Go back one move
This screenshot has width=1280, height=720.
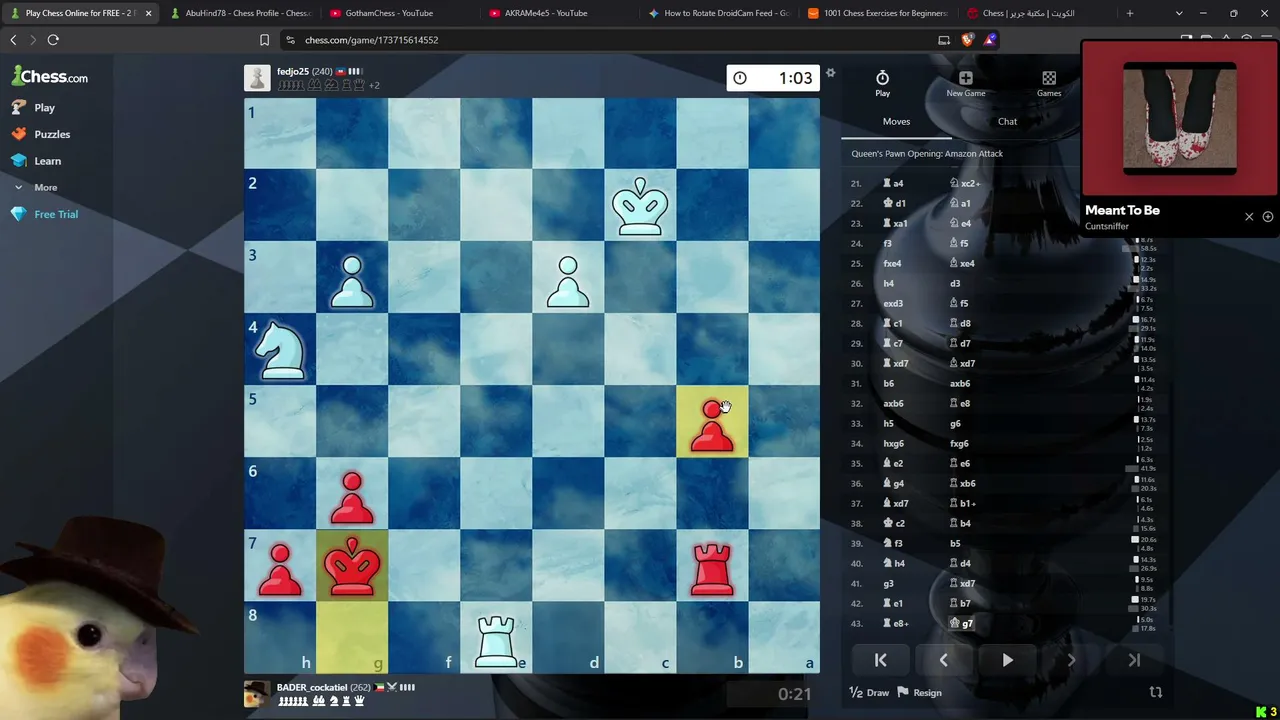coord(943,660)
